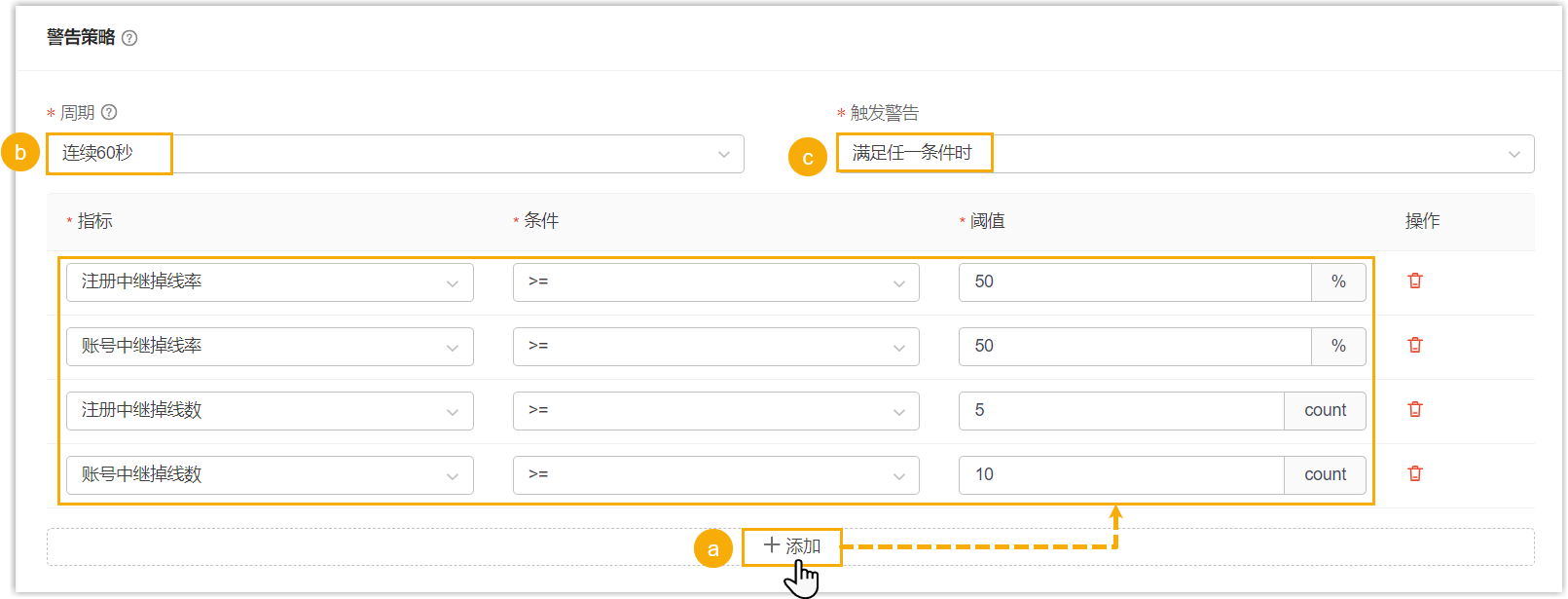This screenshot has height=599, width=1568.
Task: Open condition dropdown in 注册中继掉线数 row
Action: point(715,411)
